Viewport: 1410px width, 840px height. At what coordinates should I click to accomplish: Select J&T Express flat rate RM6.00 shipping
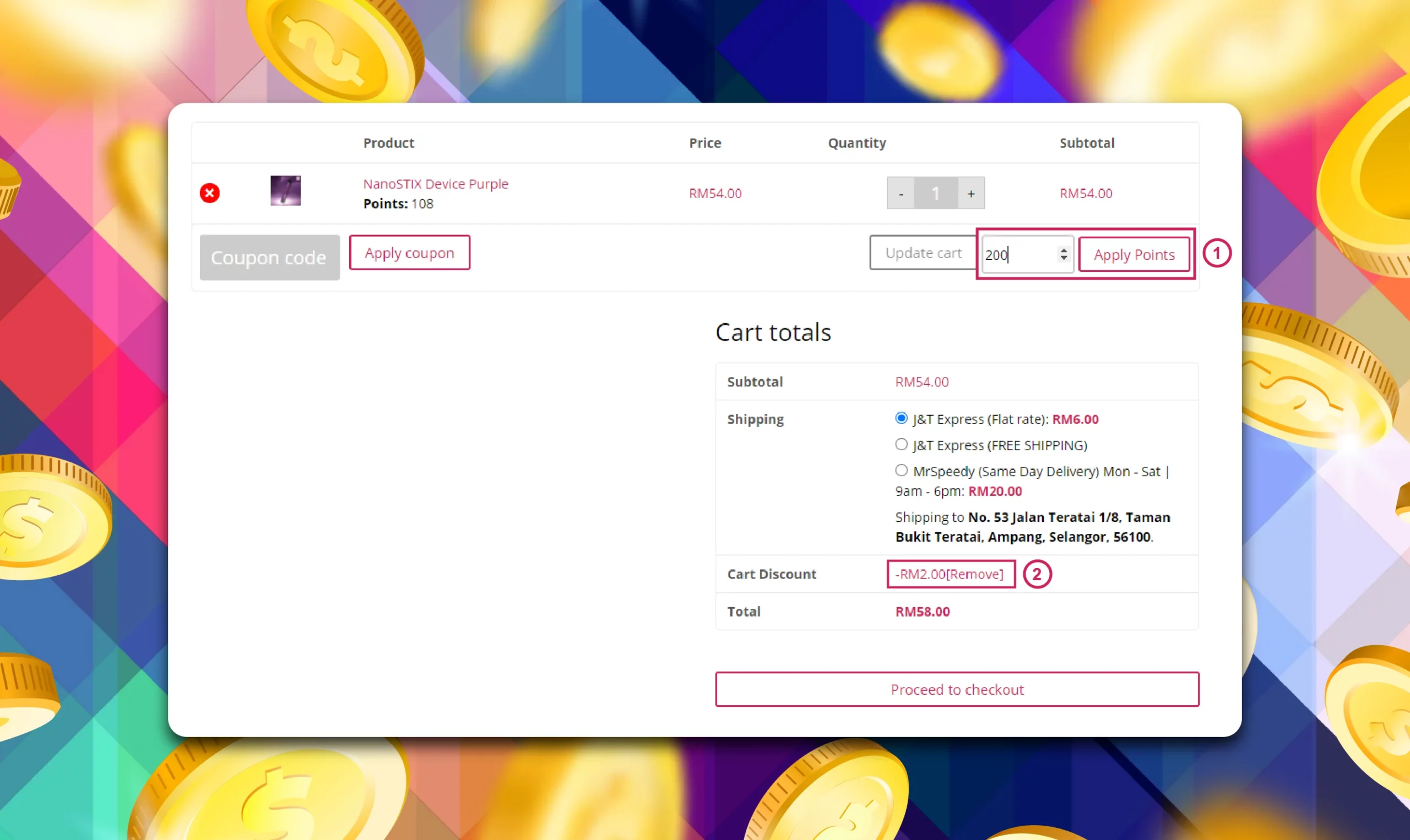[x=901, y=418]
